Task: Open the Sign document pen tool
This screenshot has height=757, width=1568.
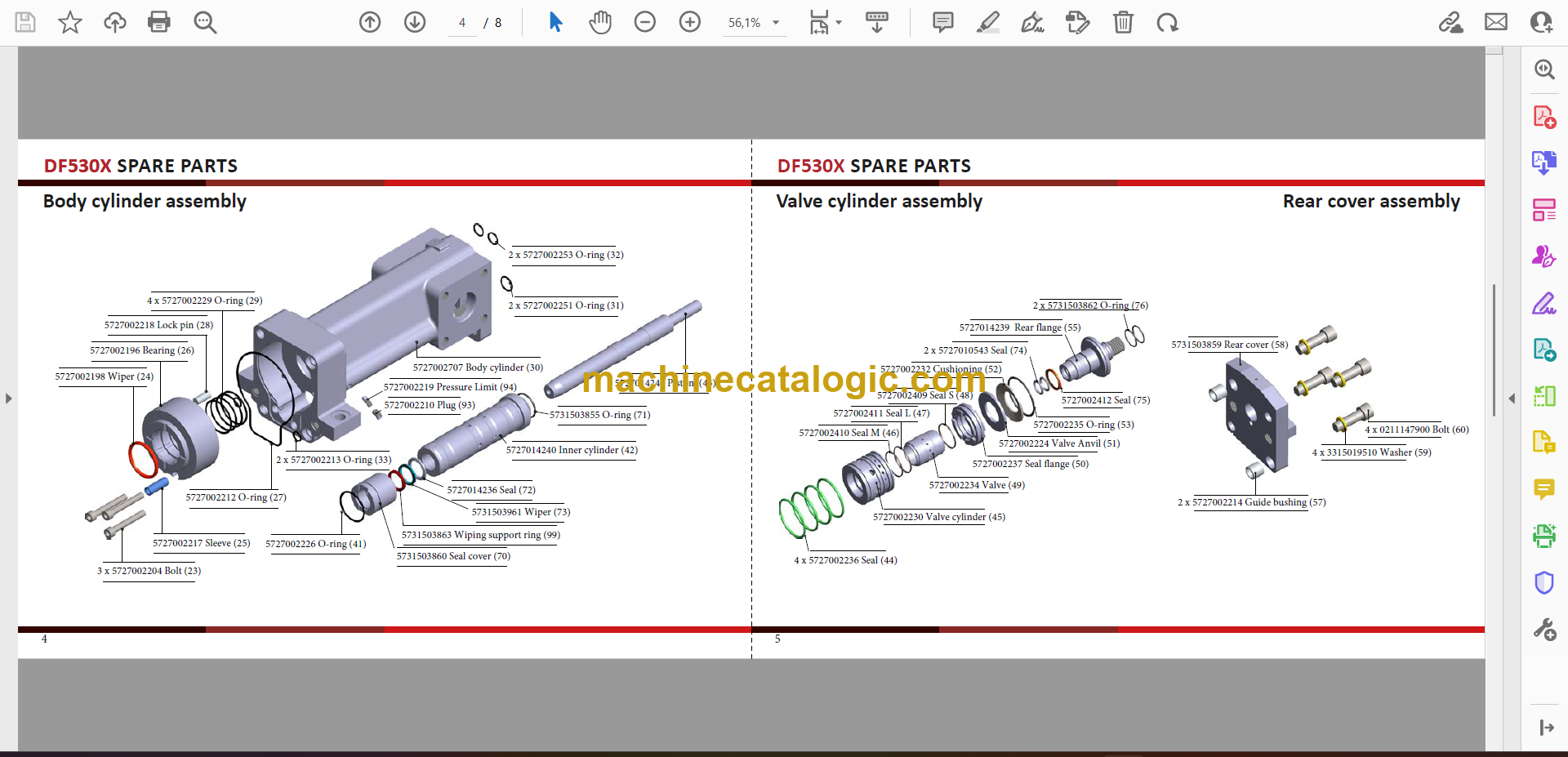Action: click(x=1033, y=22)
